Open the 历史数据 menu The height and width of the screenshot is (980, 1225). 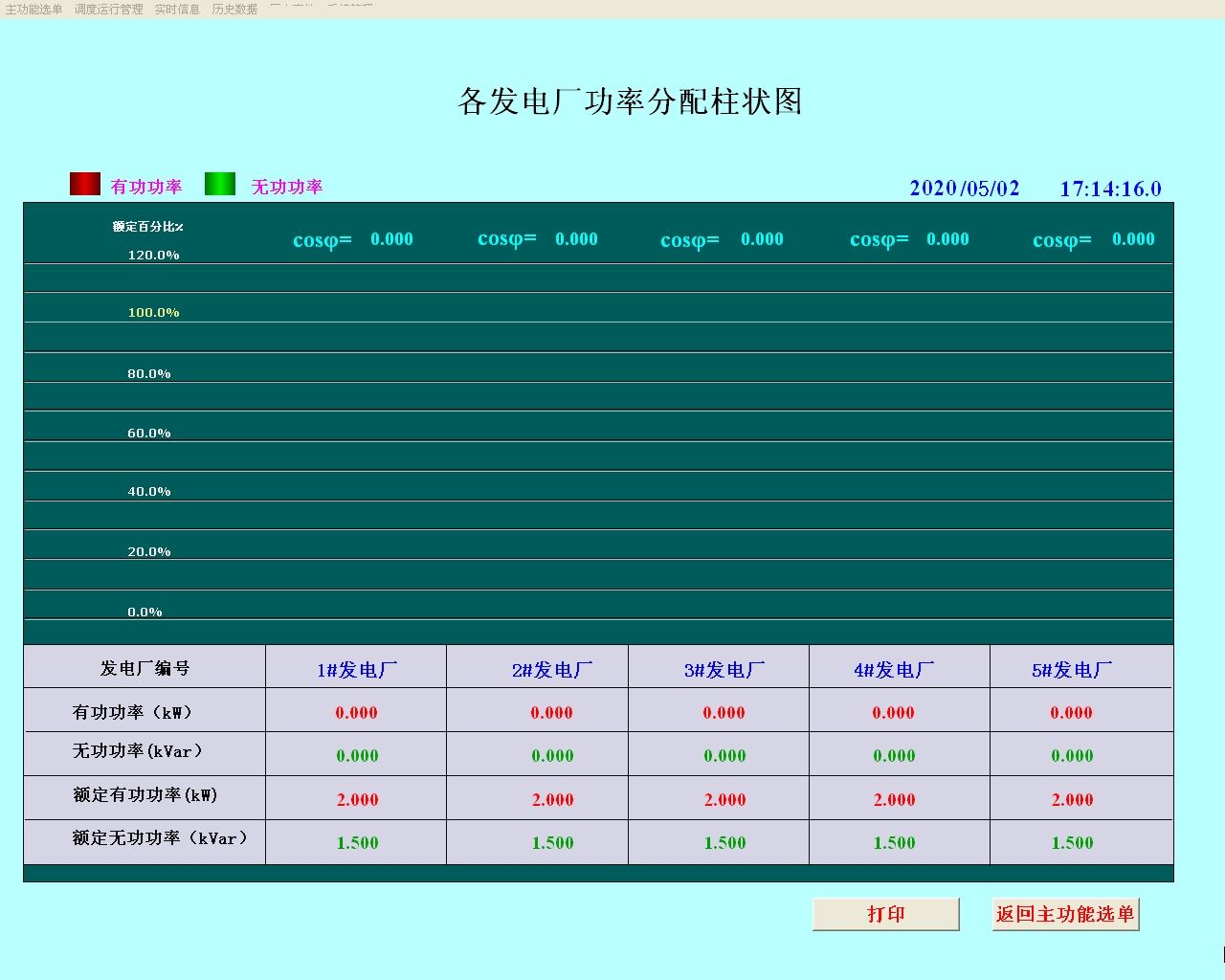tap(234, 9)
